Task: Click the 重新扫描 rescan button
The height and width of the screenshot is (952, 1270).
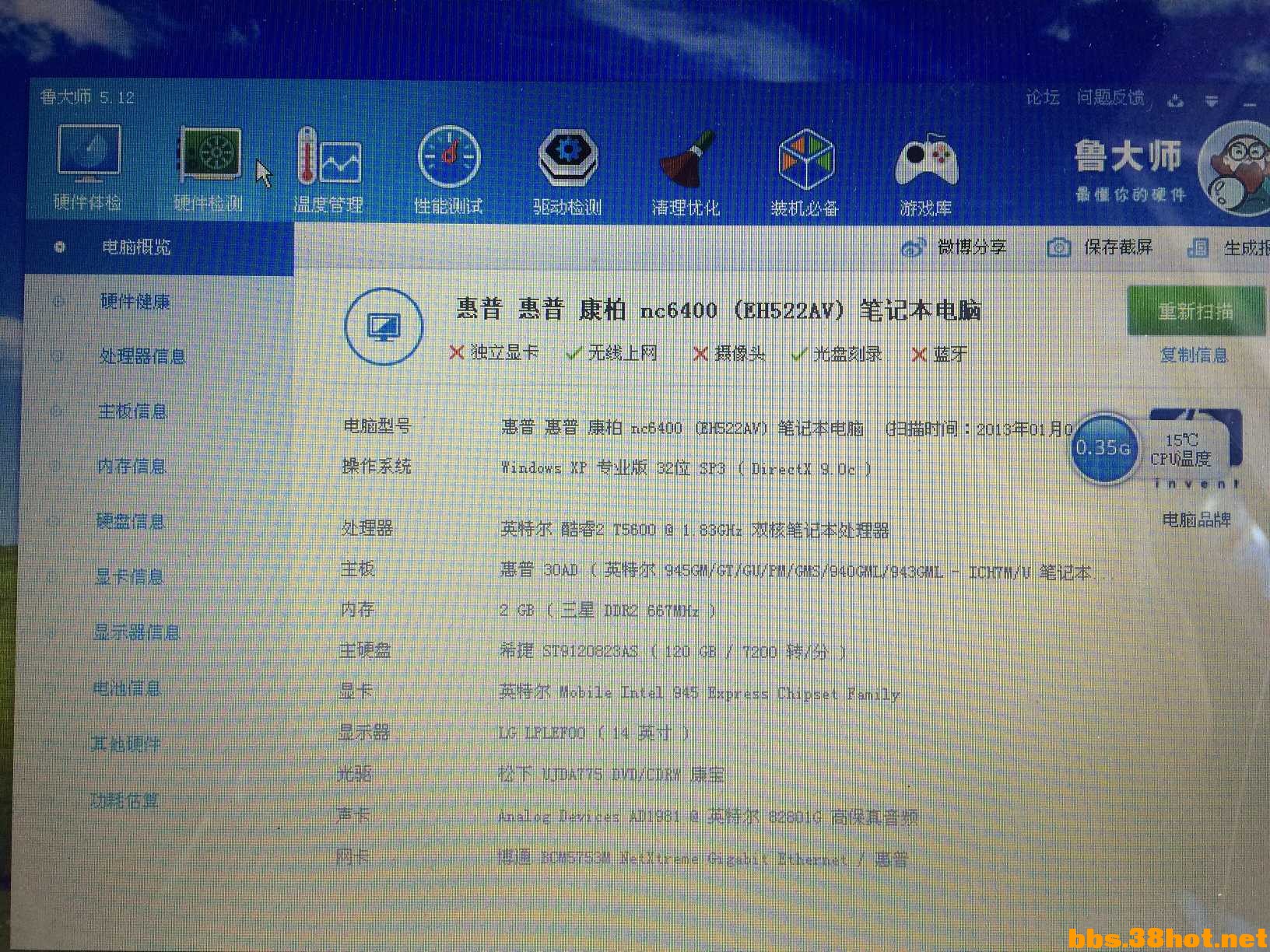Action: pos(1195,311)
